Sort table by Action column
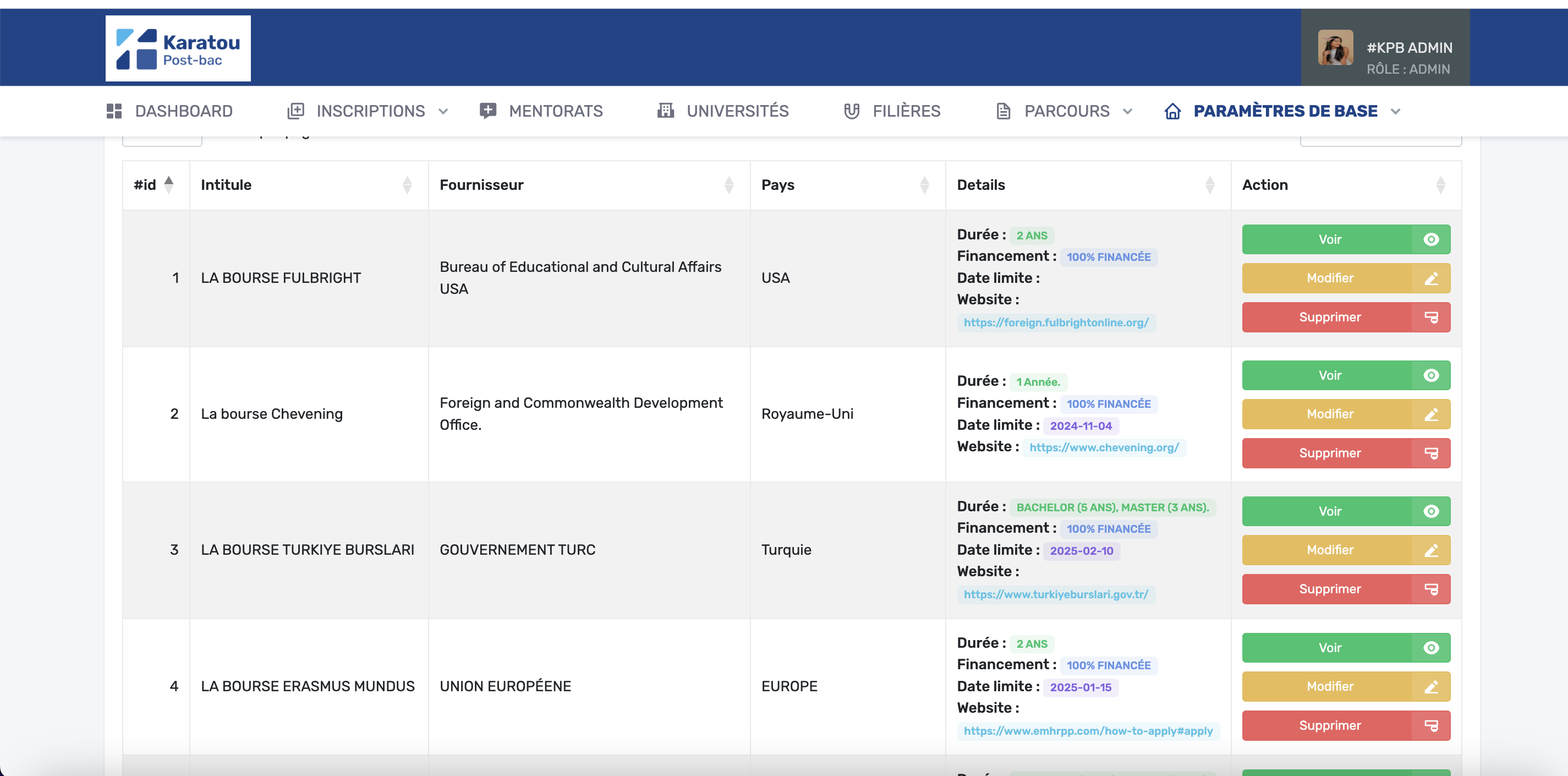This screenshot has width=1568, height=776. pyautogui.click(x=1346, y=185)
